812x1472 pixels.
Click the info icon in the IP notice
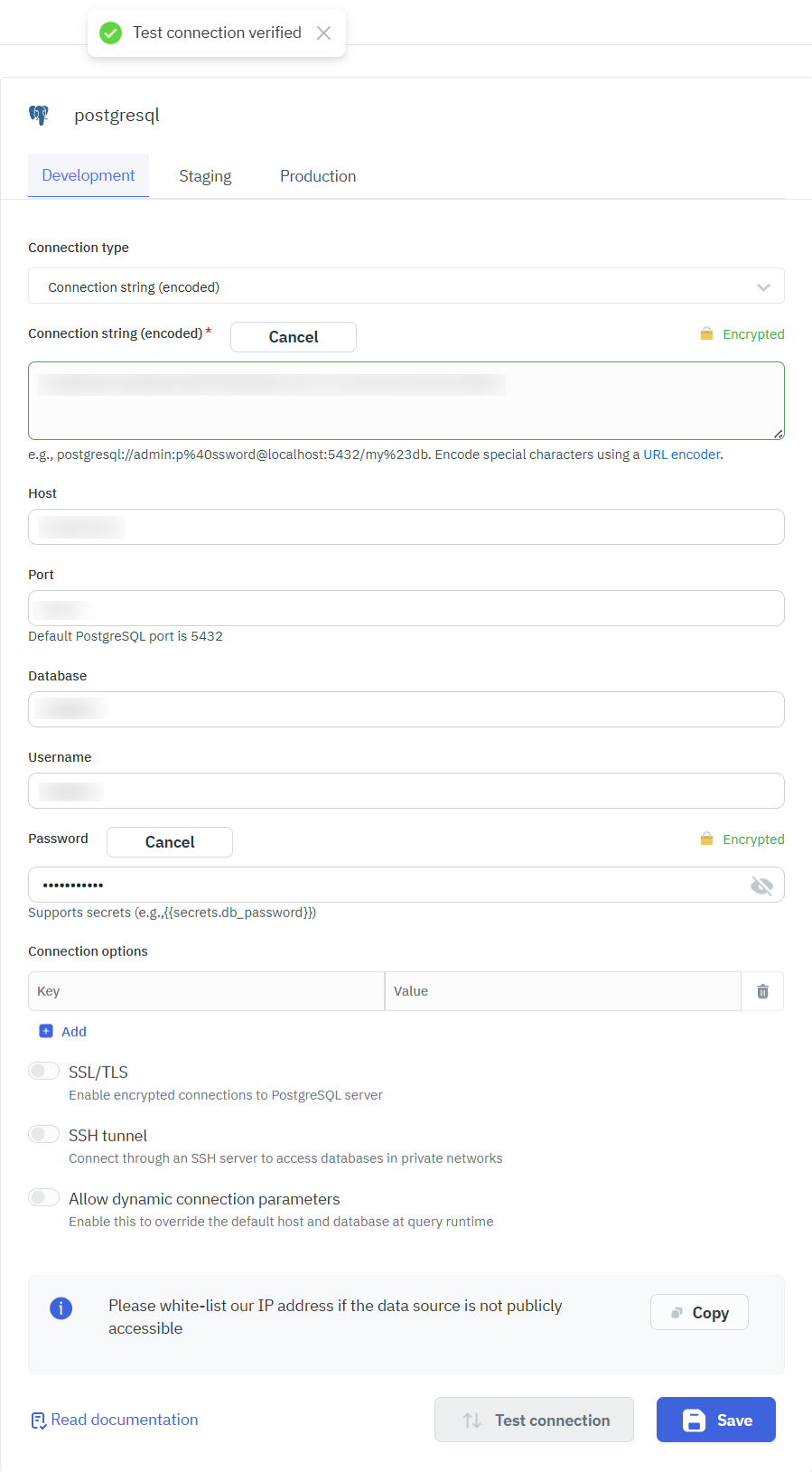click(61, 1308)
